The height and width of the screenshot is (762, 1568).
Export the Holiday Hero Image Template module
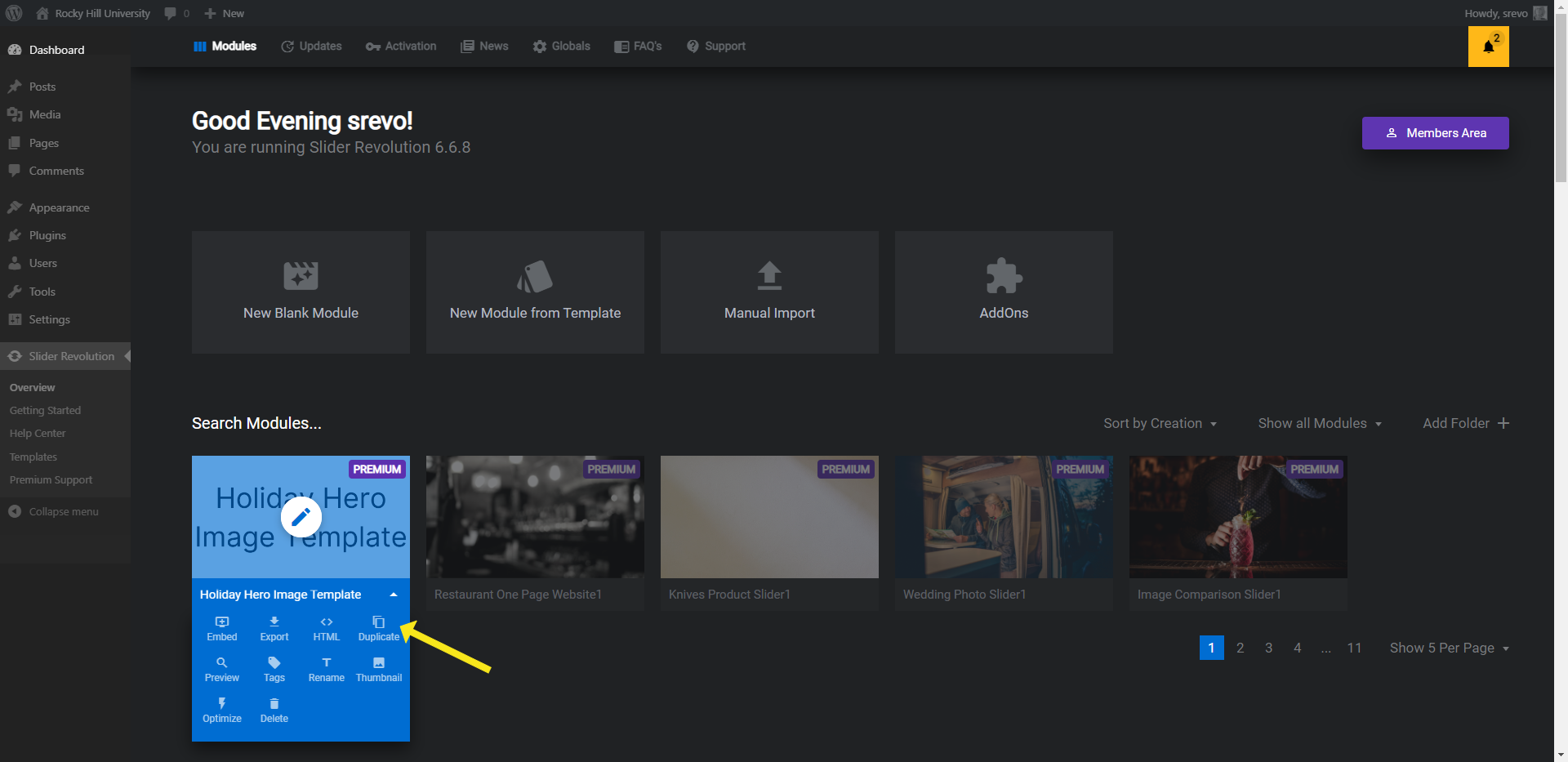point(274,629)
